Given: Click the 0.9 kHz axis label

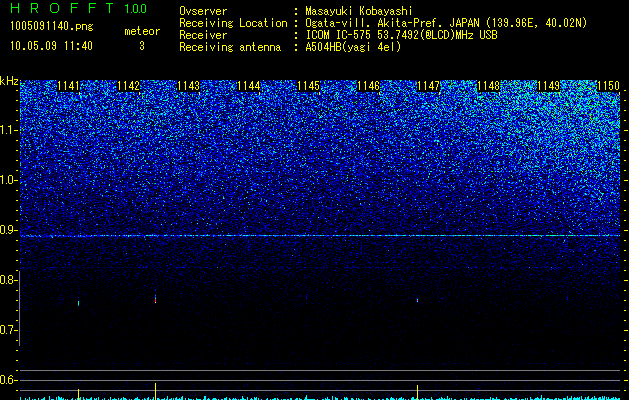Looking at the screenshot, I should 8,230.
